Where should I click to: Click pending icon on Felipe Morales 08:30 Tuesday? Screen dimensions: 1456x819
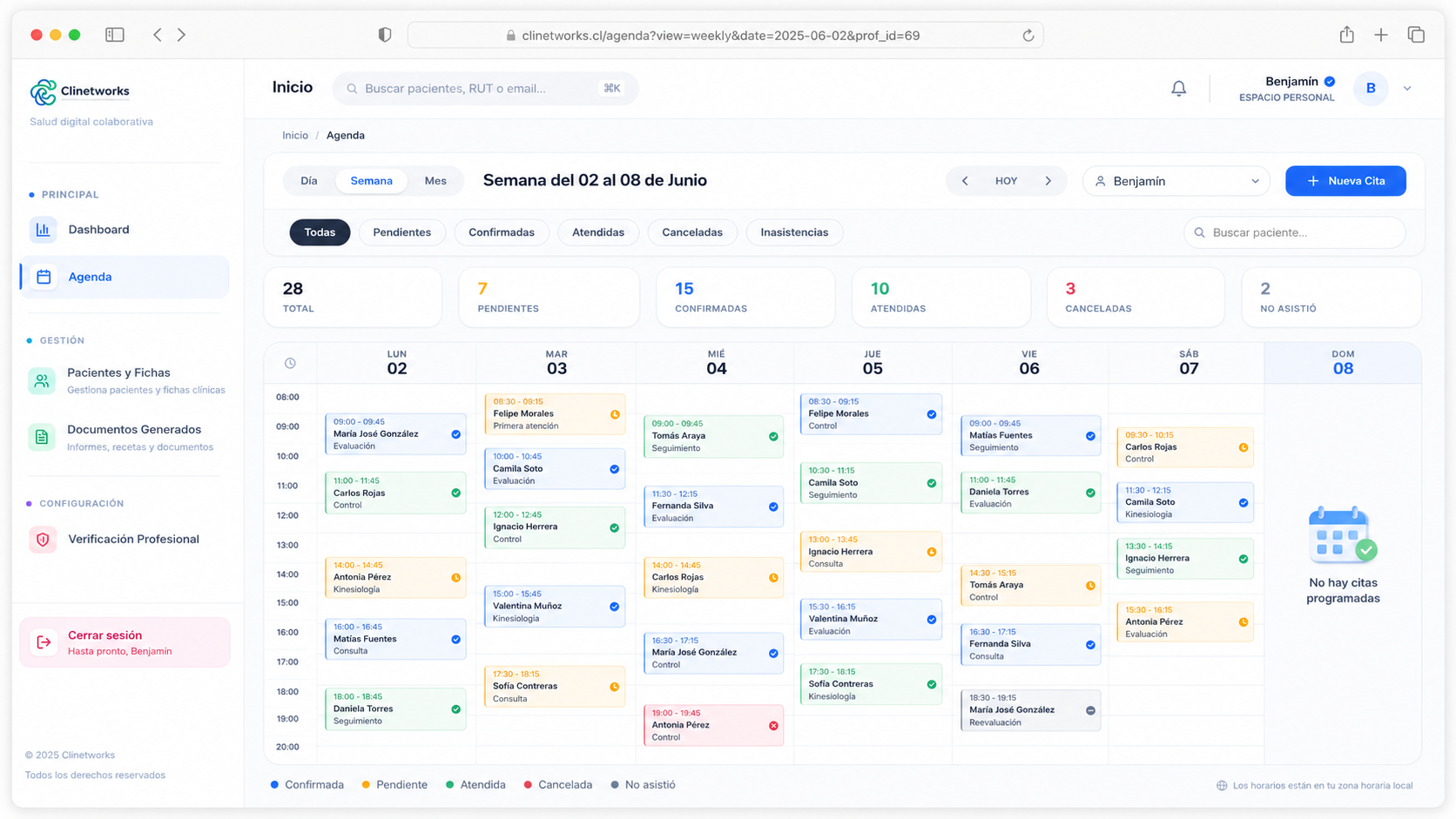[x=615, y=414]
